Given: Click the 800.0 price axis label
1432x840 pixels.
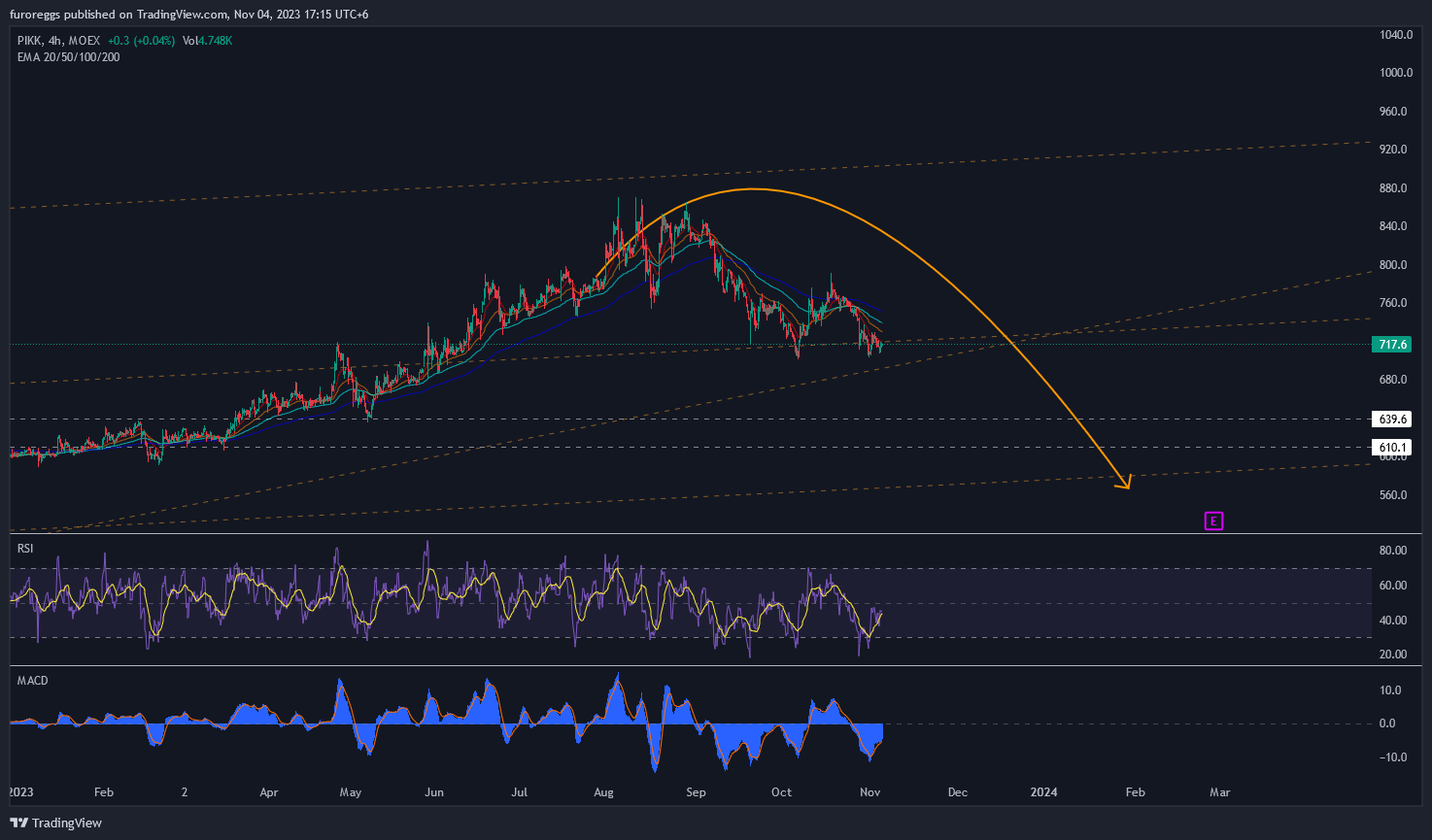Looking at the screenshot, I should click(1393, 265).
